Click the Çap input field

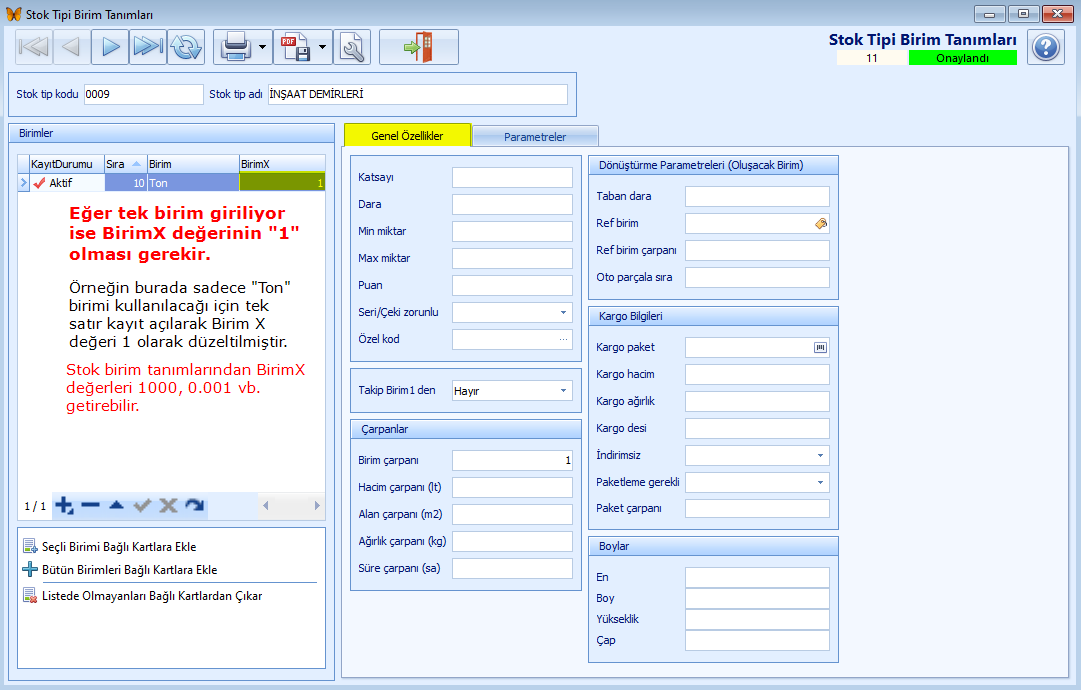point(757,640)
